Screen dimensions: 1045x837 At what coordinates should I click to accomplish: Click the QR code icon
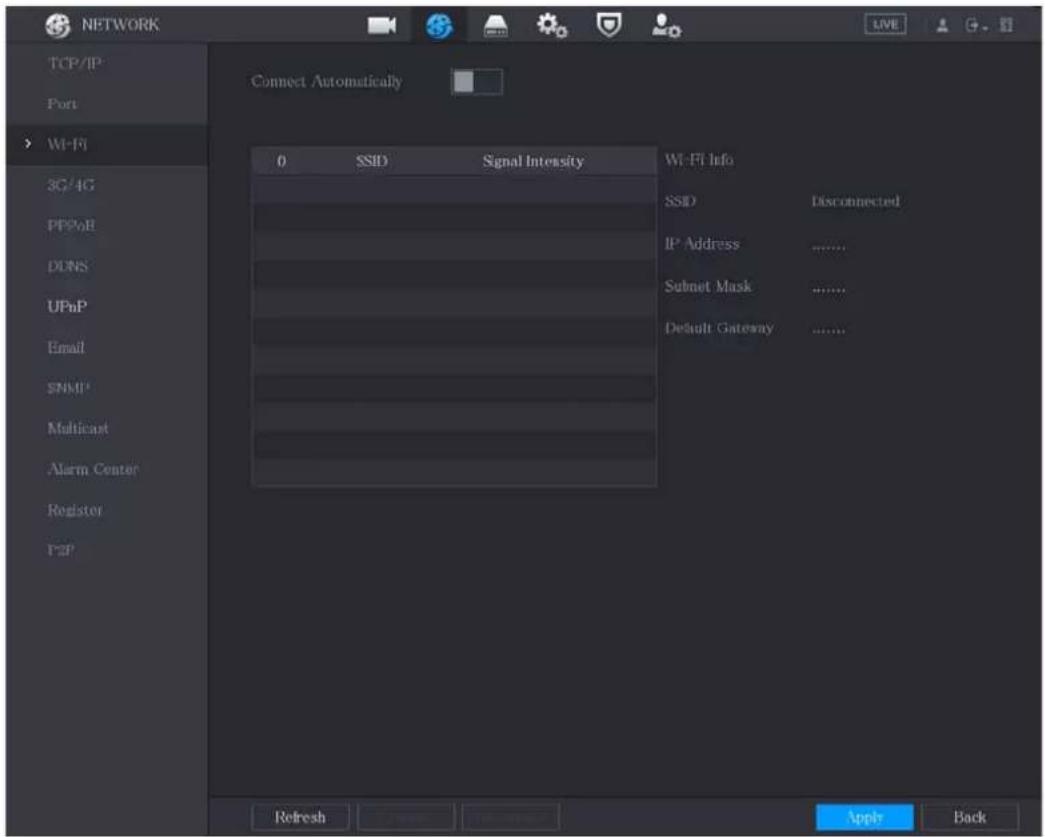(1006, 25)
